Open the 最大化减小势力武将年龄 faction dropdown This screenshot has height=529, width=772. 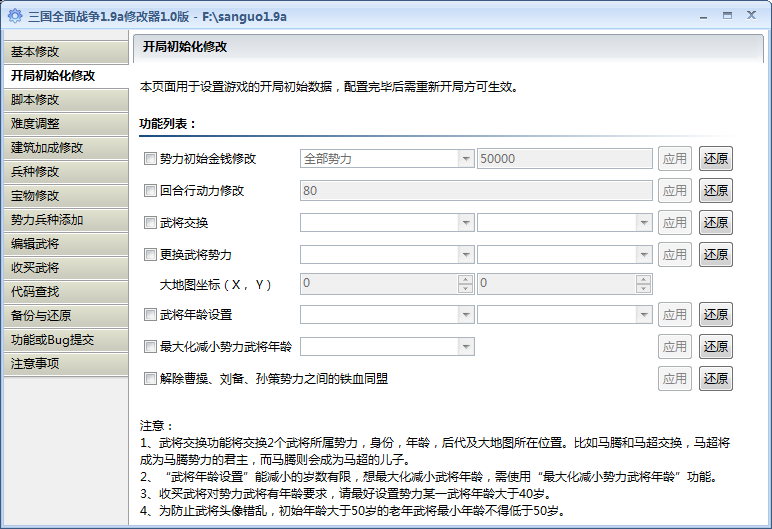pos(387,347)
